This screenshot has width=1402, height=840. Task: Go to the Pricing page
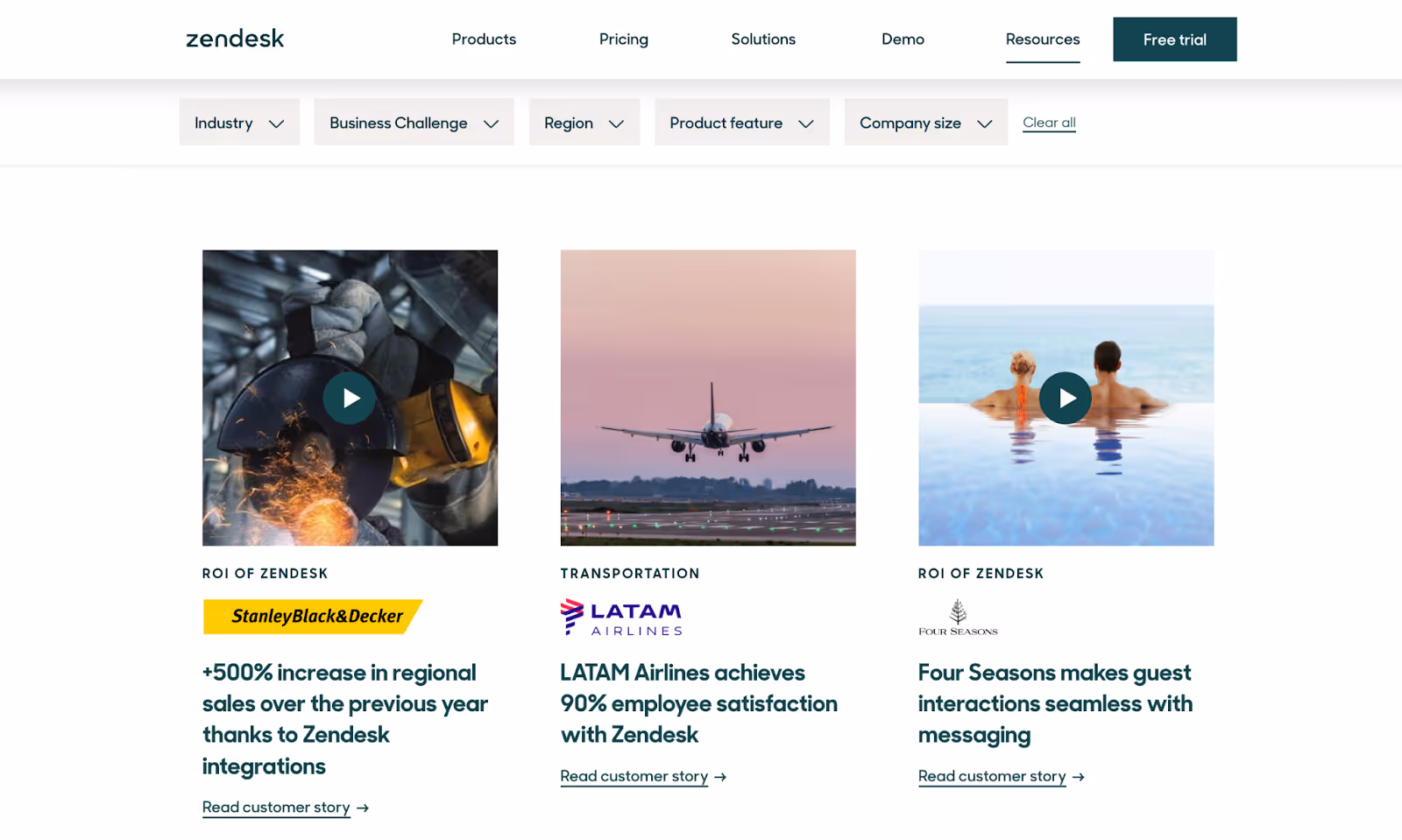[x=624, y=39]
